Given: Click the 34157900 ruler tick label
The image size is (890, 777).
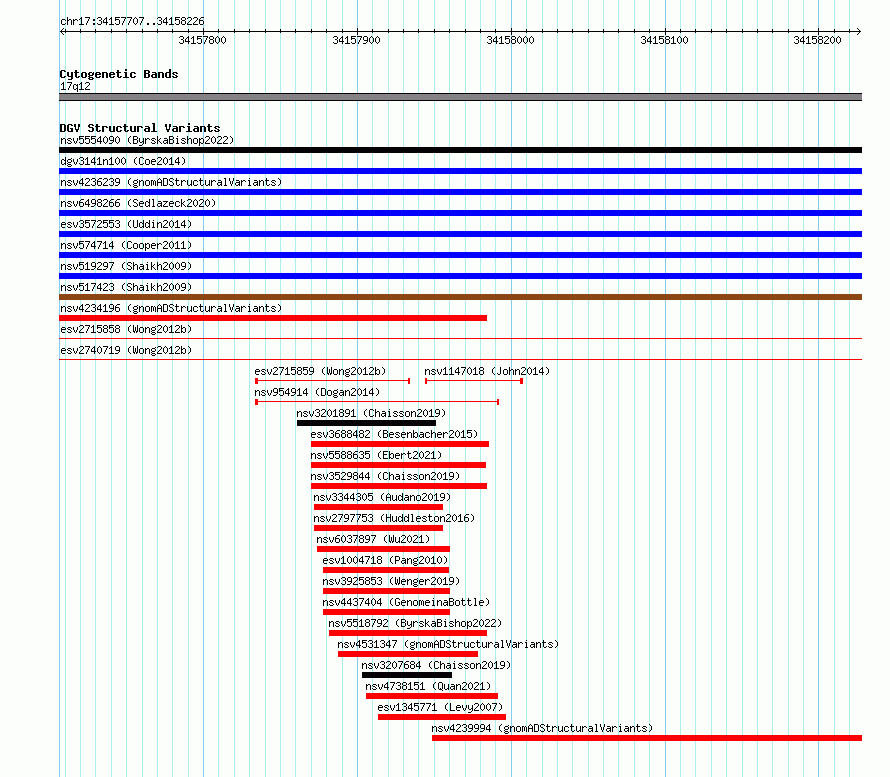Looking at the screenshot, I should [x=356, y=40].
